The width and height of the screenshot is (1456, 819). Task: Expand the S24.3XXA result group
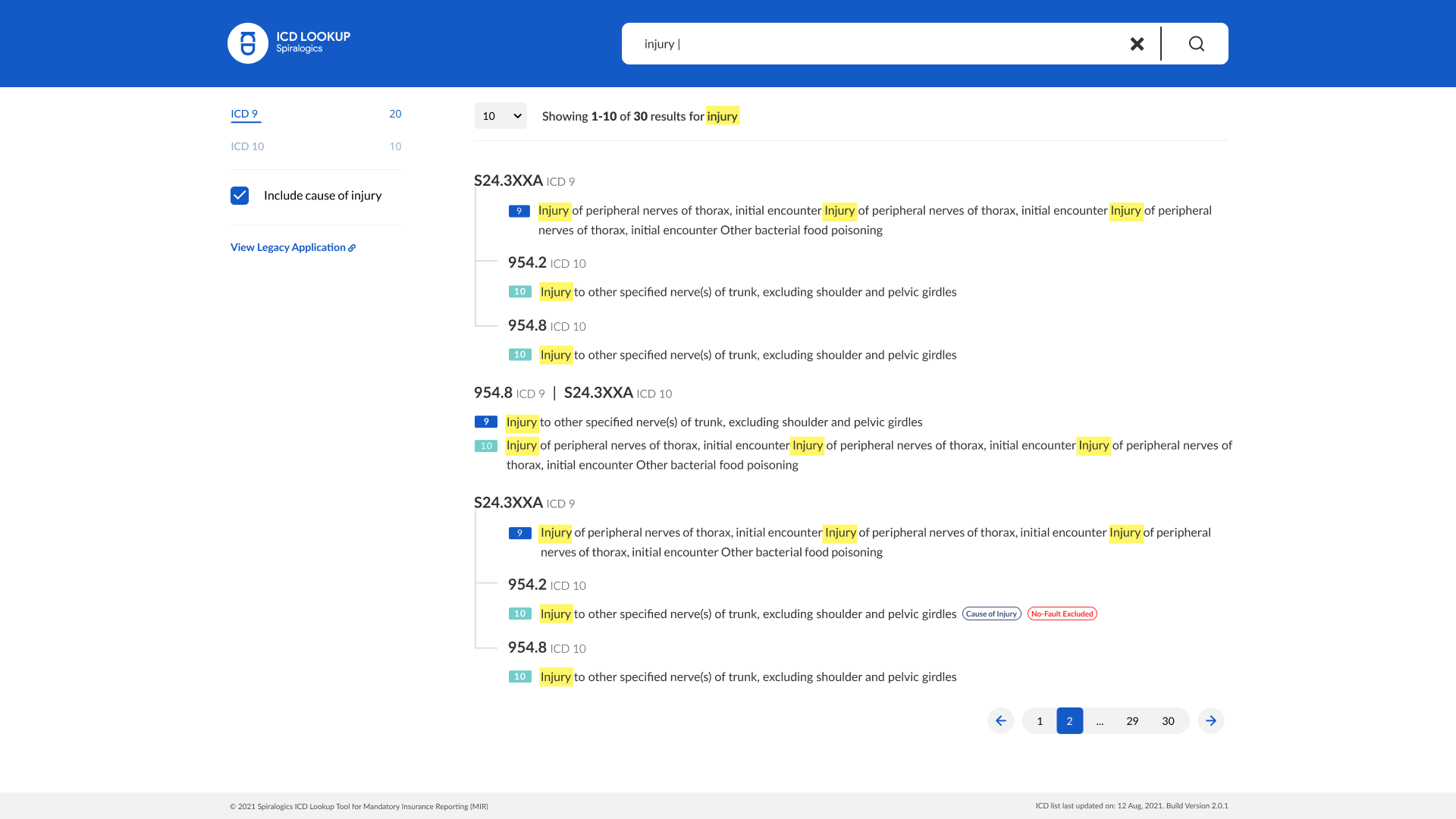[508, 180]
